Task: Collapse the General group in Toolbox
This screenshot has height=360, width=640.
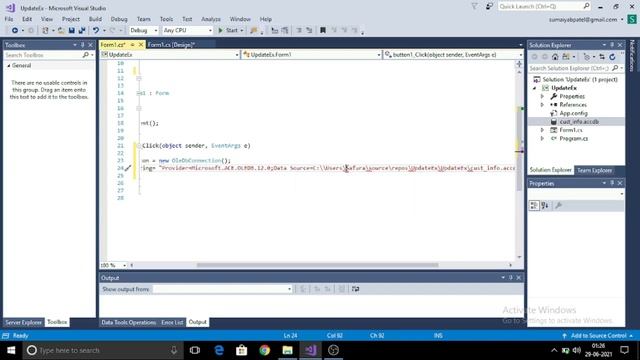Action: [x=9, y=66]
